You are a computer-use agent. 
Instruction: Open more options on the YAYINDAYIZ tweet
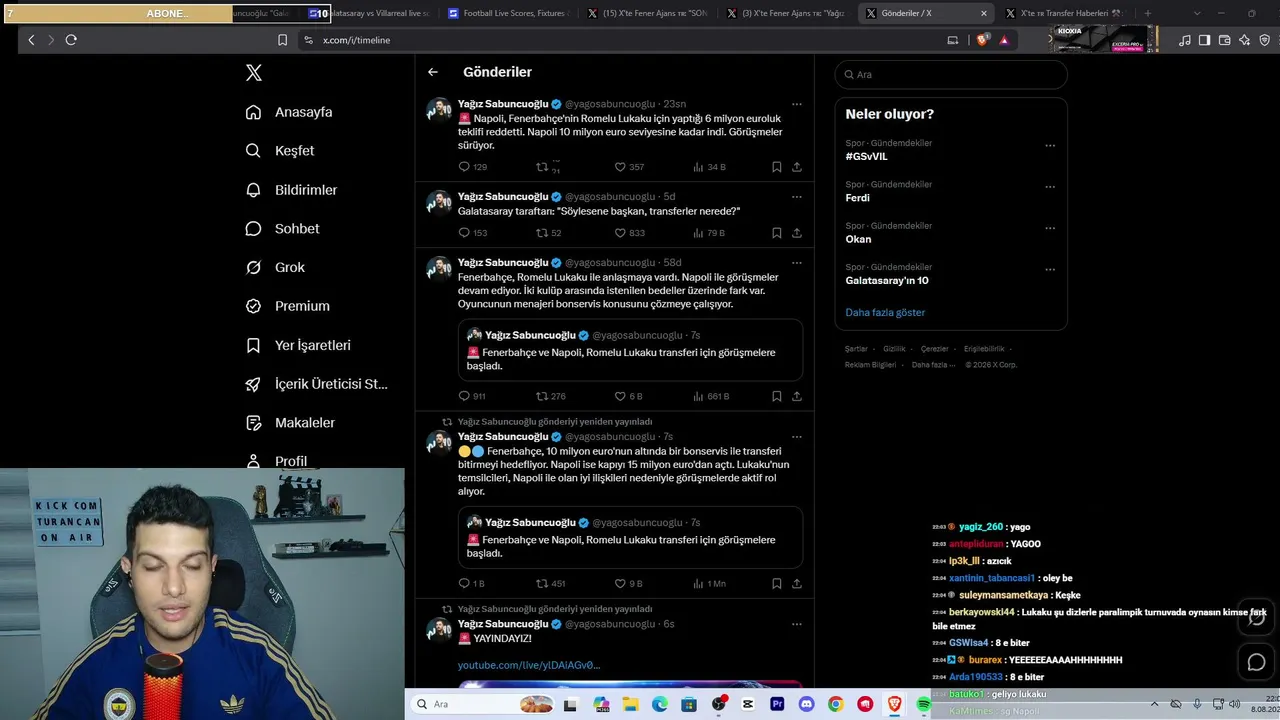coord(797,624)
